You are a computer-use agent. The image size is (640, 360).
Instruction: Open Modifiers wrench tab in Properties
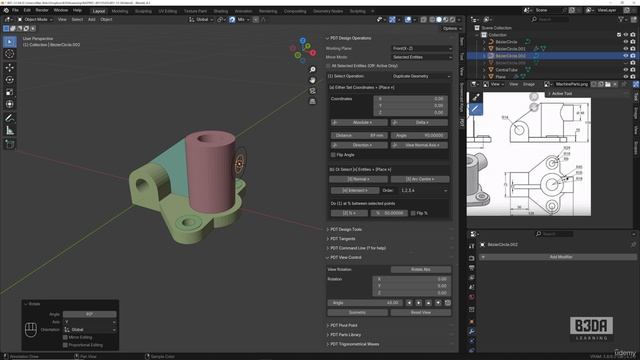[x=472, y=332]
